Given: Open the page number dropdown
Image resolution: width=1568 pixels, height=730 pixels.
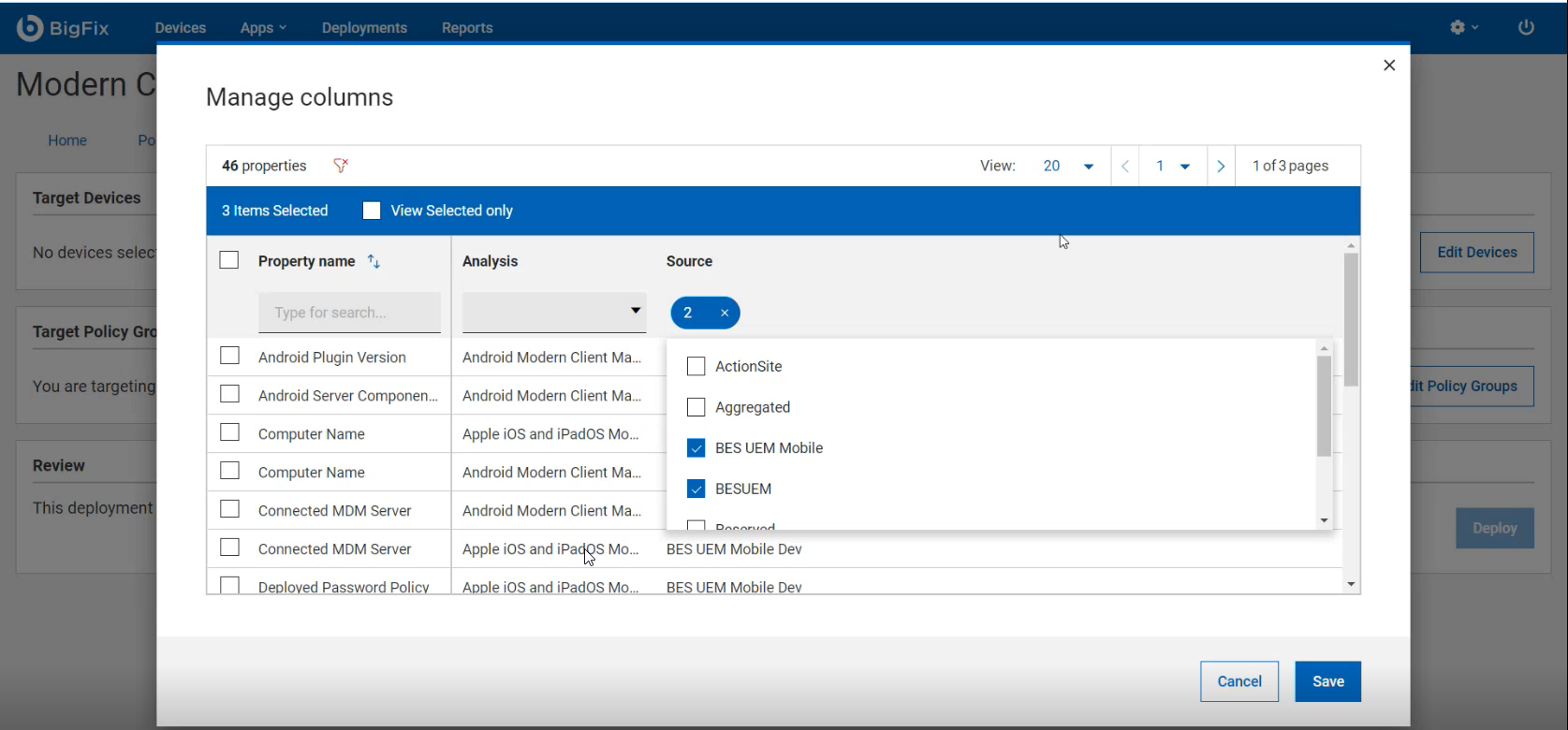Looking at the screenshot, I should pyautogui.click(x=1172, y=167).
